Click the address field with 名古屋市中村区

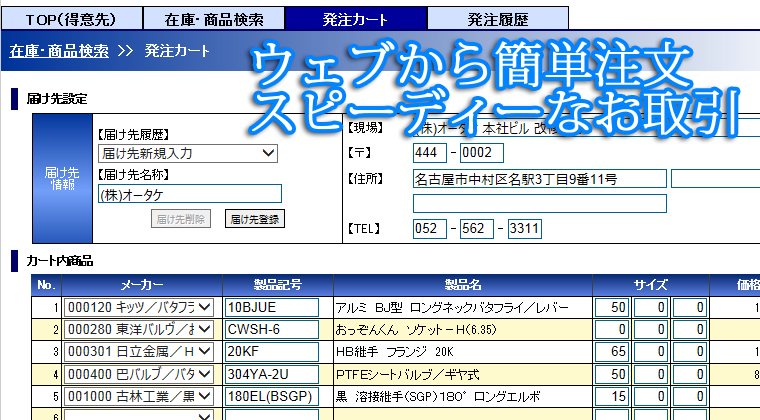[x=539, y=179]
